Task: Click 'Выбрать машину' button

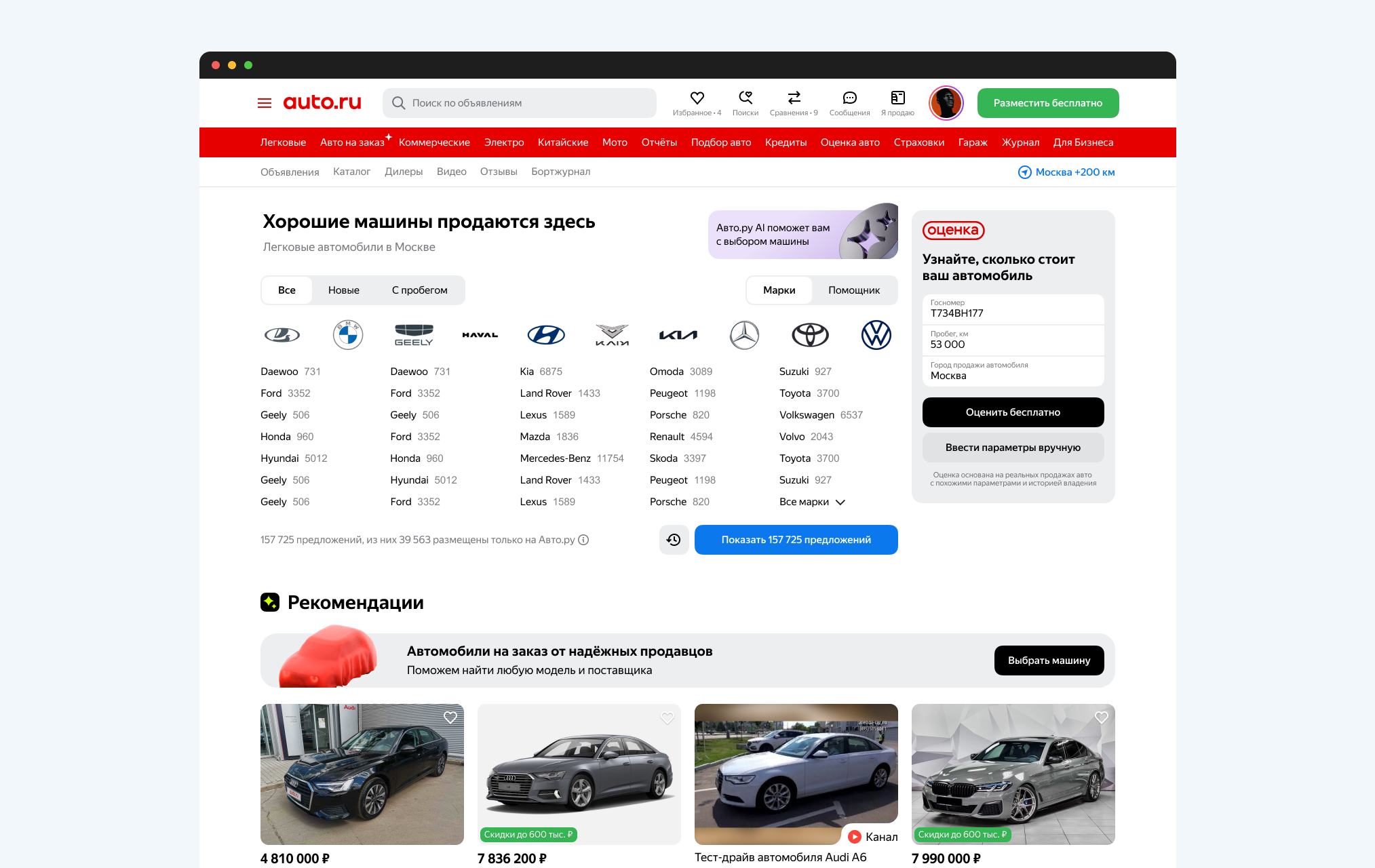Action: [1049, 660]
